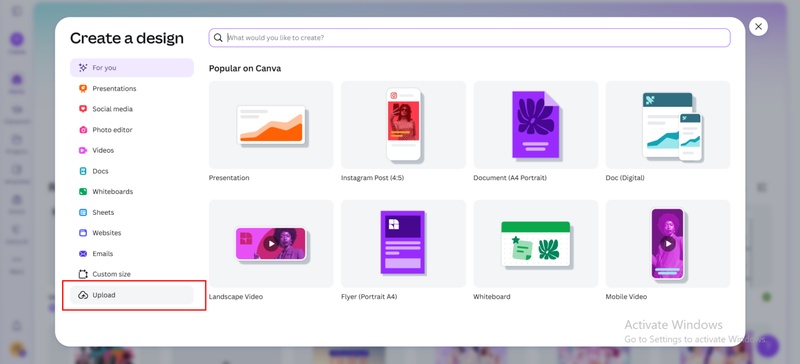Viewport: 800px width, 364px height.
Task: Focus the 'What would you like to create?' field
Action: tap(469, 38)
